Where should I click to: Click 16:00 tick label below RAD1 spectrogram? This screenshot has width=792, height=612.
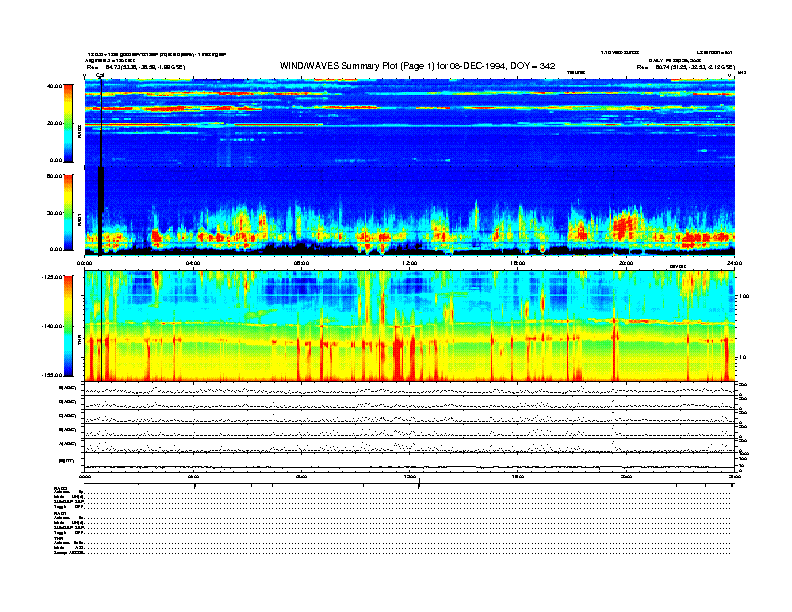click(518, 263)
